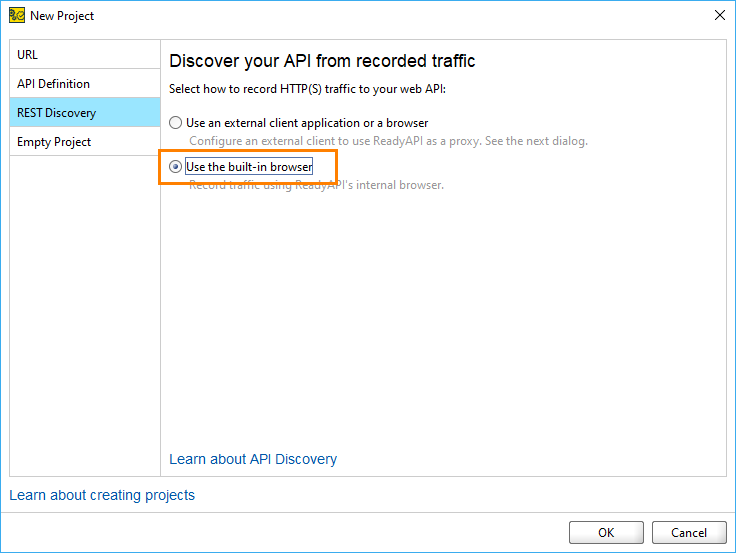Switch to API Definition option
Image resolution: width=736 pixels, height=553 pixels.
pos(85,84)
